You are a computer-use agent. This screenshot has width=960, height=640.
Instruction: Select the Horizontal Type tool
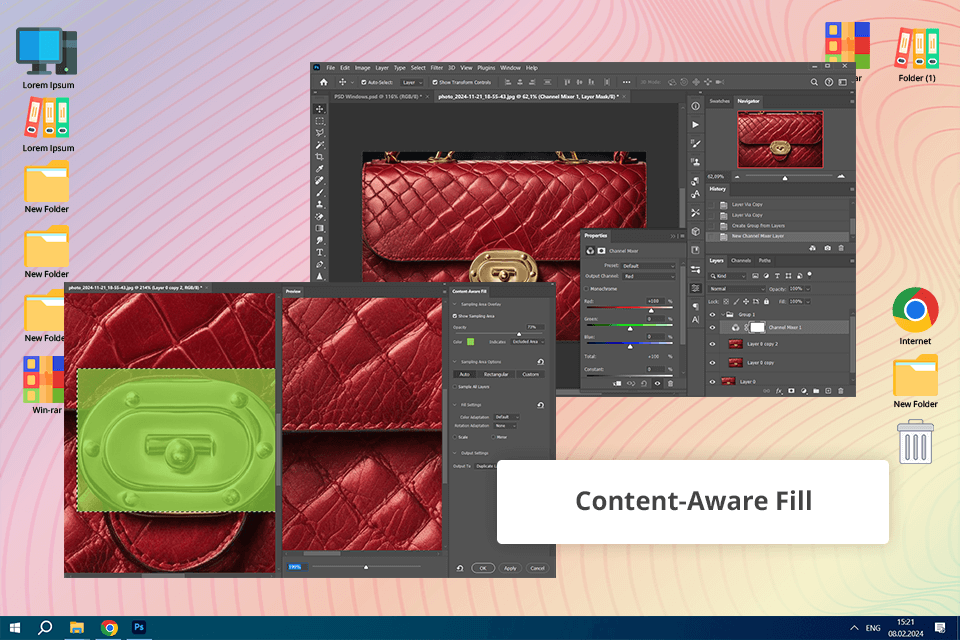tap(320, 252)
